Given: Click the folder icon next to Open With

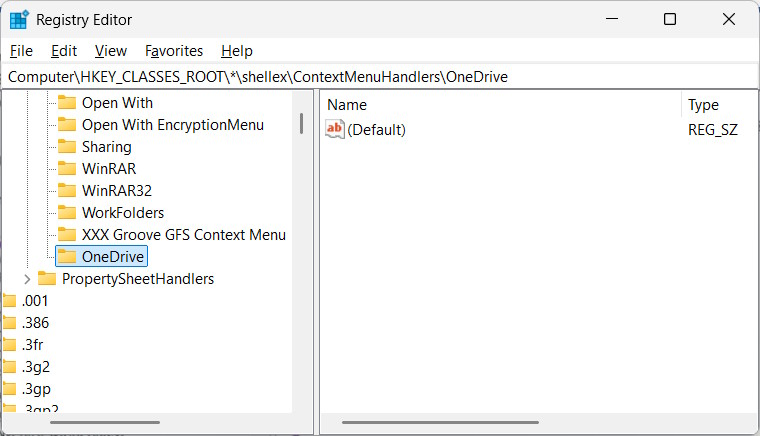Looking at the screenshot, I should [67, 103].
